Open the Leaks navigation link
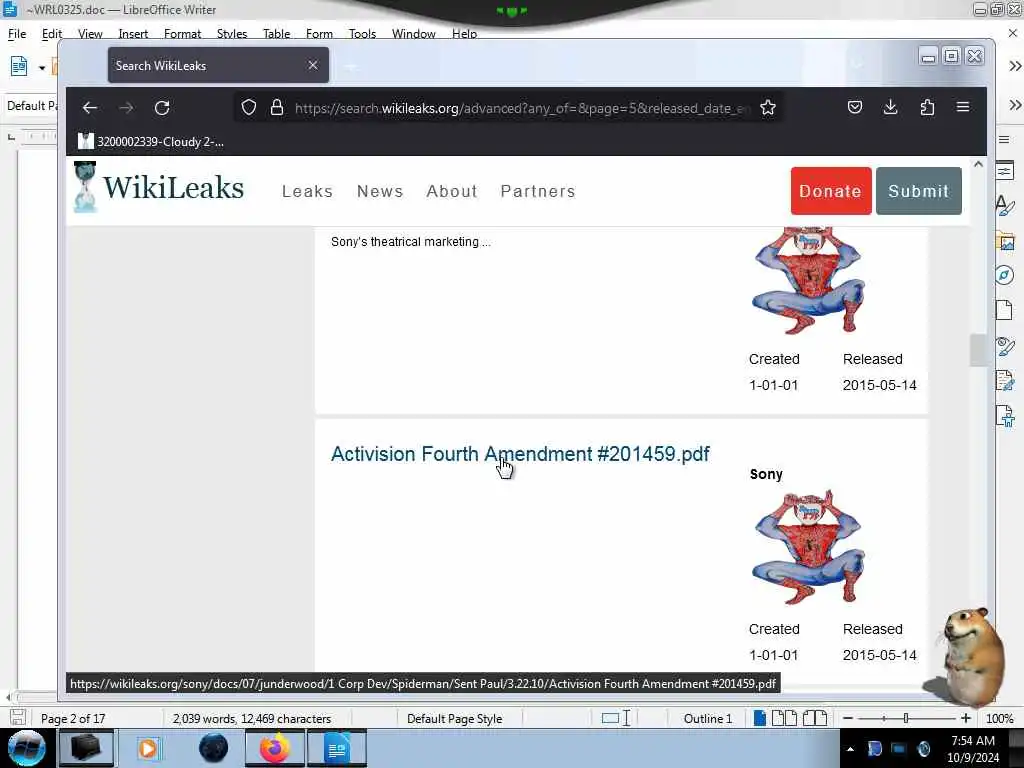The height and width of the screenshot is (768, 1024). point(308,191)
